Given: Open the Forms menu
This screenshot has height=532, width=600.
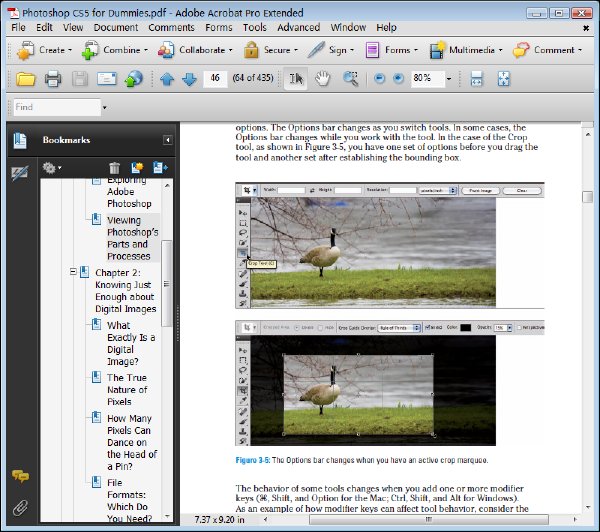Looking at the screenshot, I should 219,28.
